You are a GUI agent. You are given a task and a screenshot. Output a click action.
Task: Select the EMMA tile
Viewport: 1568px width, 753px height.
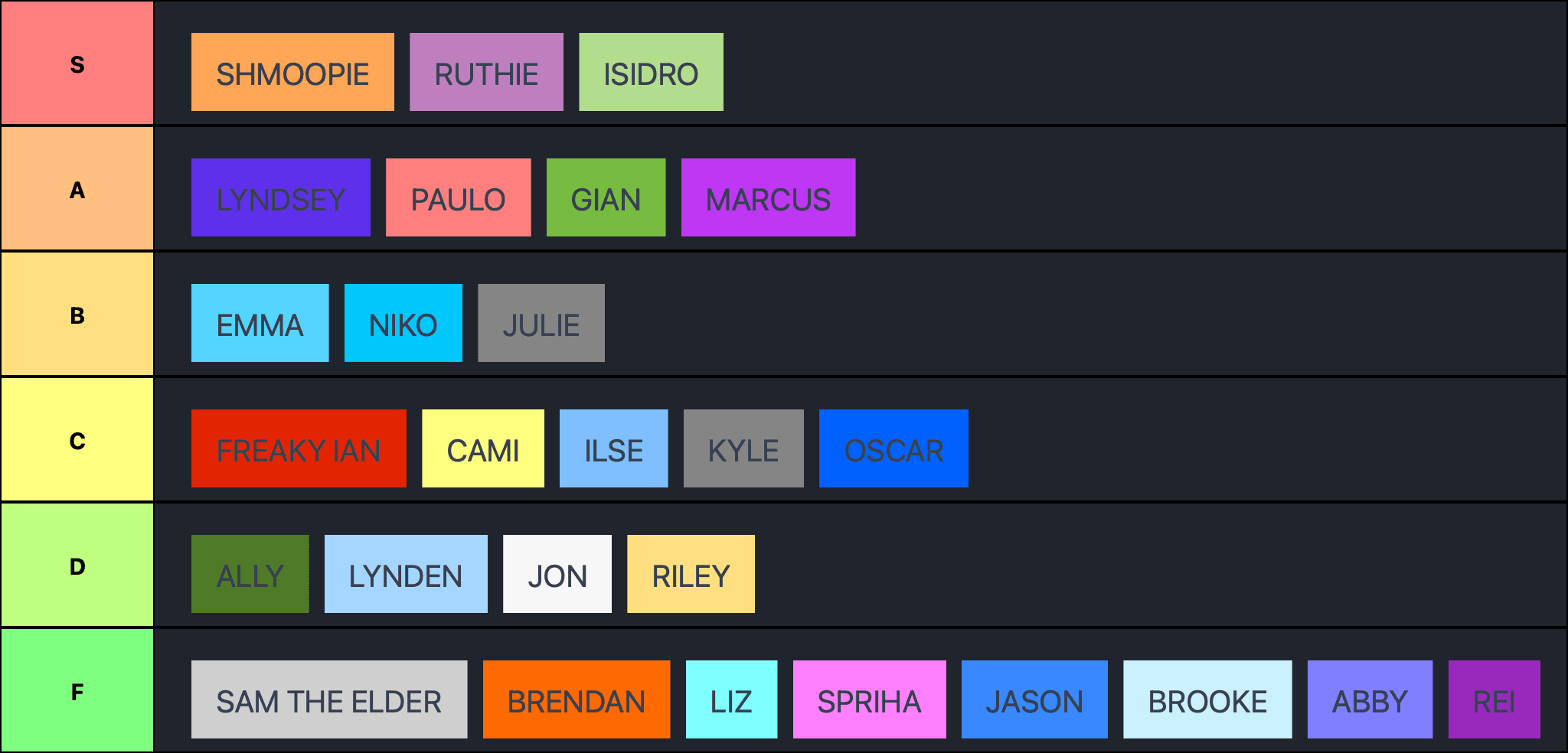tap(260, 323)
